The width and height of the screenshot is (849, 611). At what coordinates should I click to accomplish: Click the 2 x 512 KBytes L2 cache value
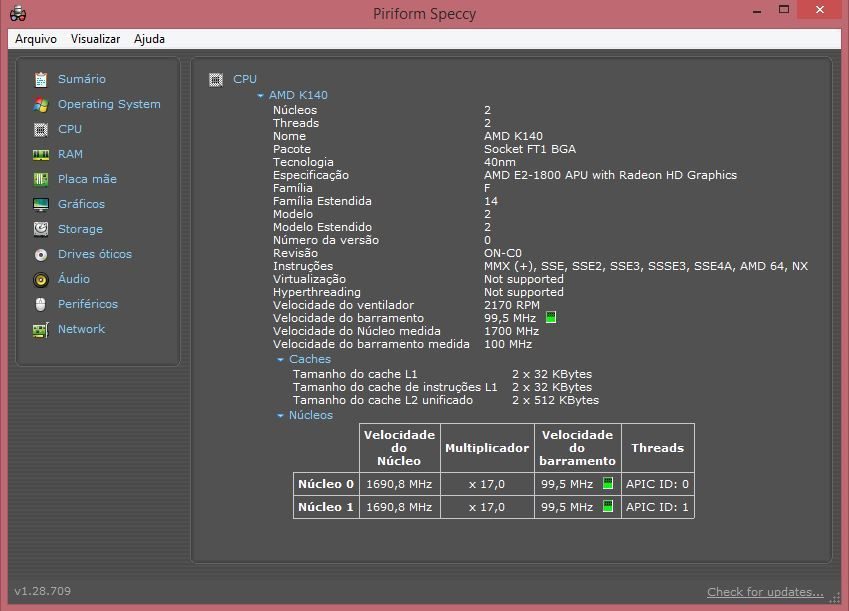(x=556, y=400)
